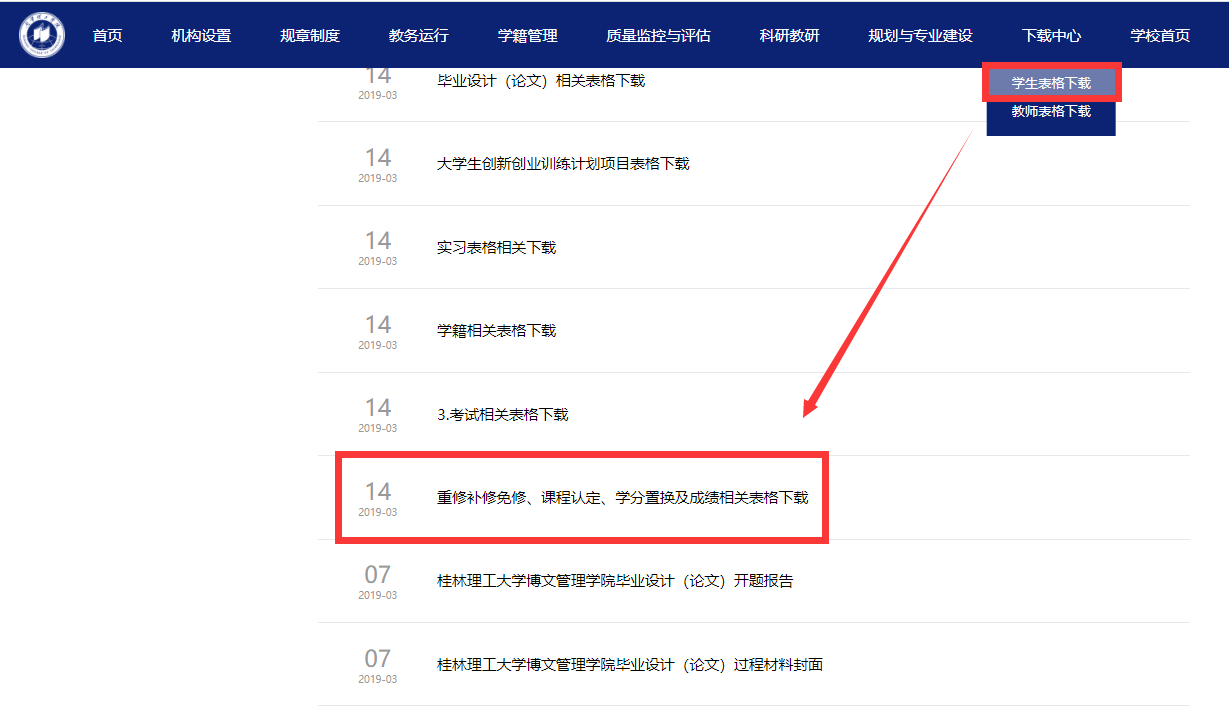Open 学籍相关表格下载 link
1229x712 pixels.
point(496,331)
